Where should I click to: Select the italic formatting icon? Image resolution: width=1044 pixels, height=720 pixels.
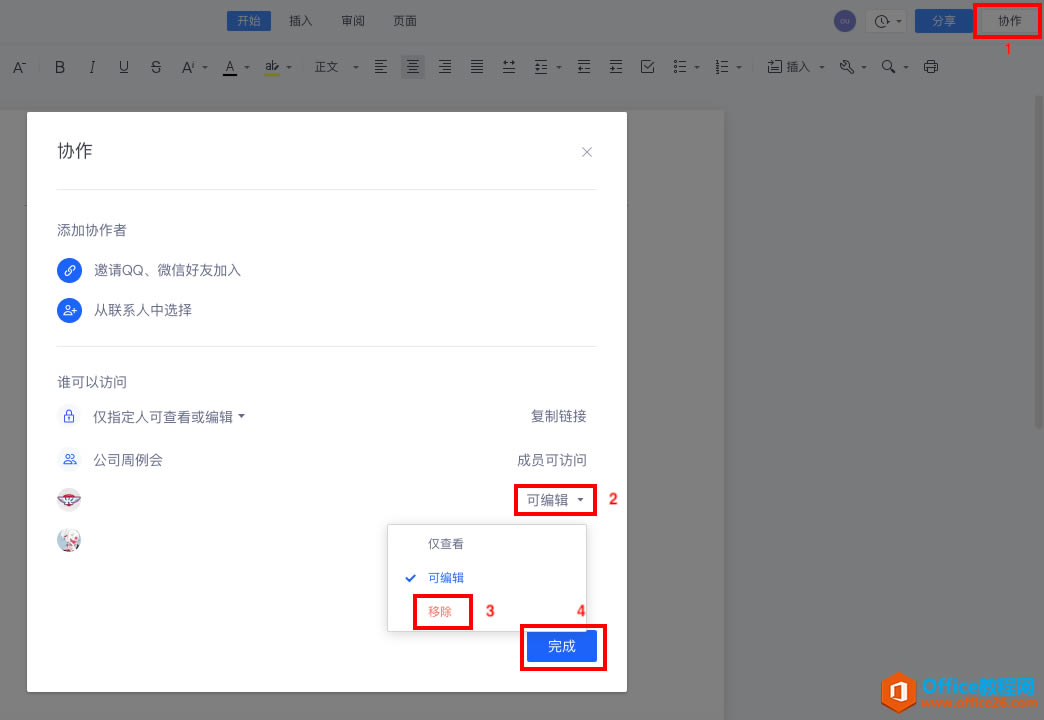[x=92, y=67]
